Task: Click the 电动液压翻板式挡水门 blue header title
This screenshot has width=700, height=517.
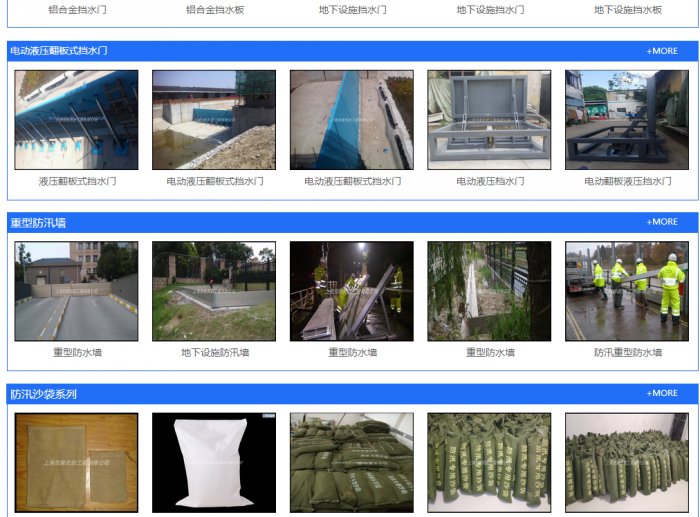Action: coord(58,50)
